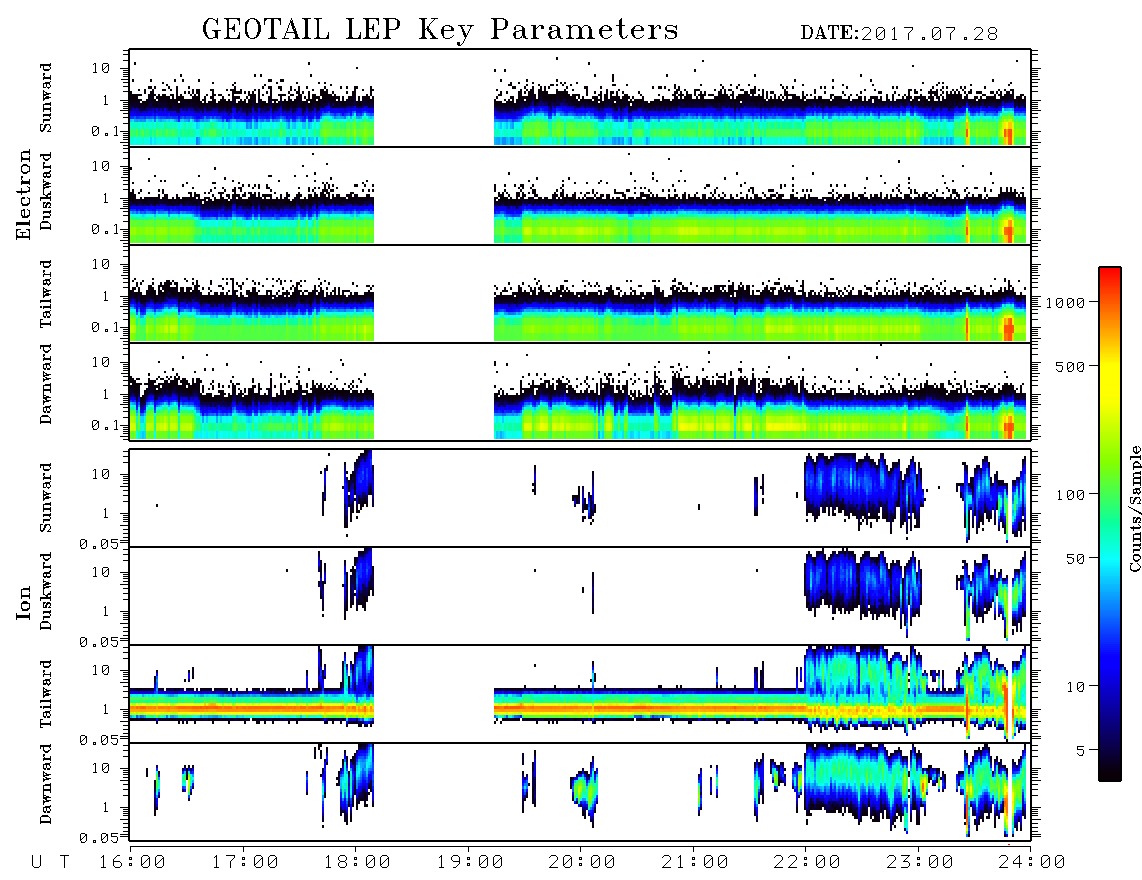Click the Ion Tailward panel label
Screen dimensions: 1142x880
click(46, 694)
